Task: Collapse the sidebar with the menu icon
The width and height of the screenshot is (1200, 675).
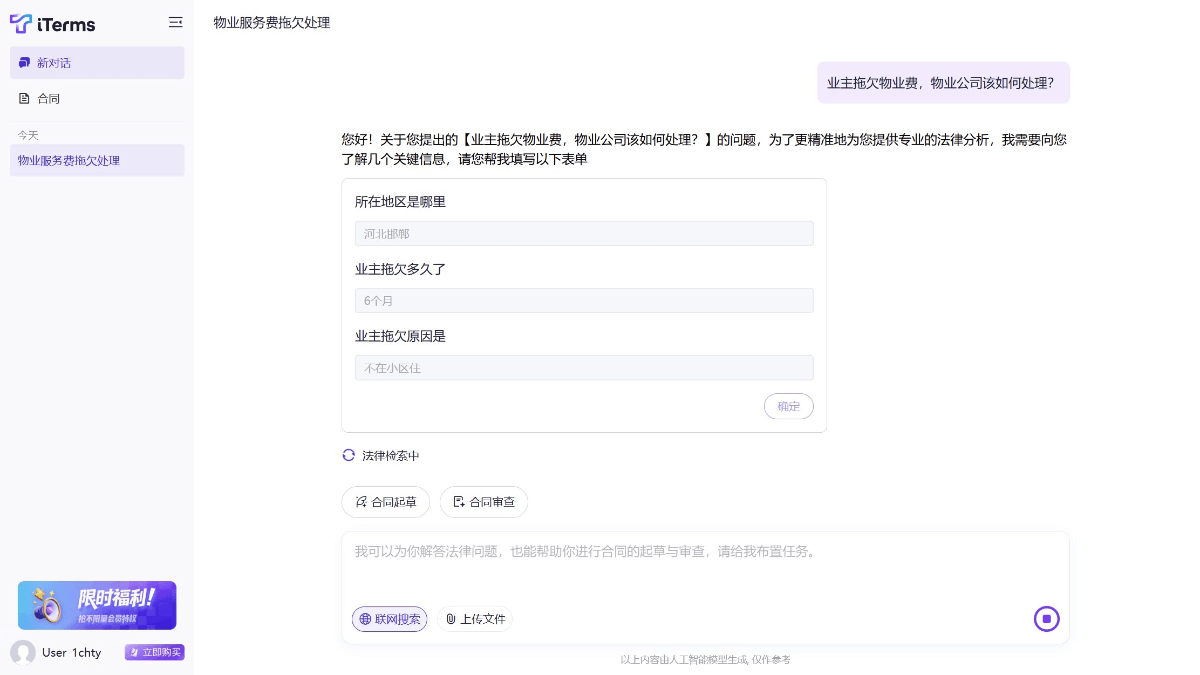Action: pyautogui.click(x=176, y=22)
